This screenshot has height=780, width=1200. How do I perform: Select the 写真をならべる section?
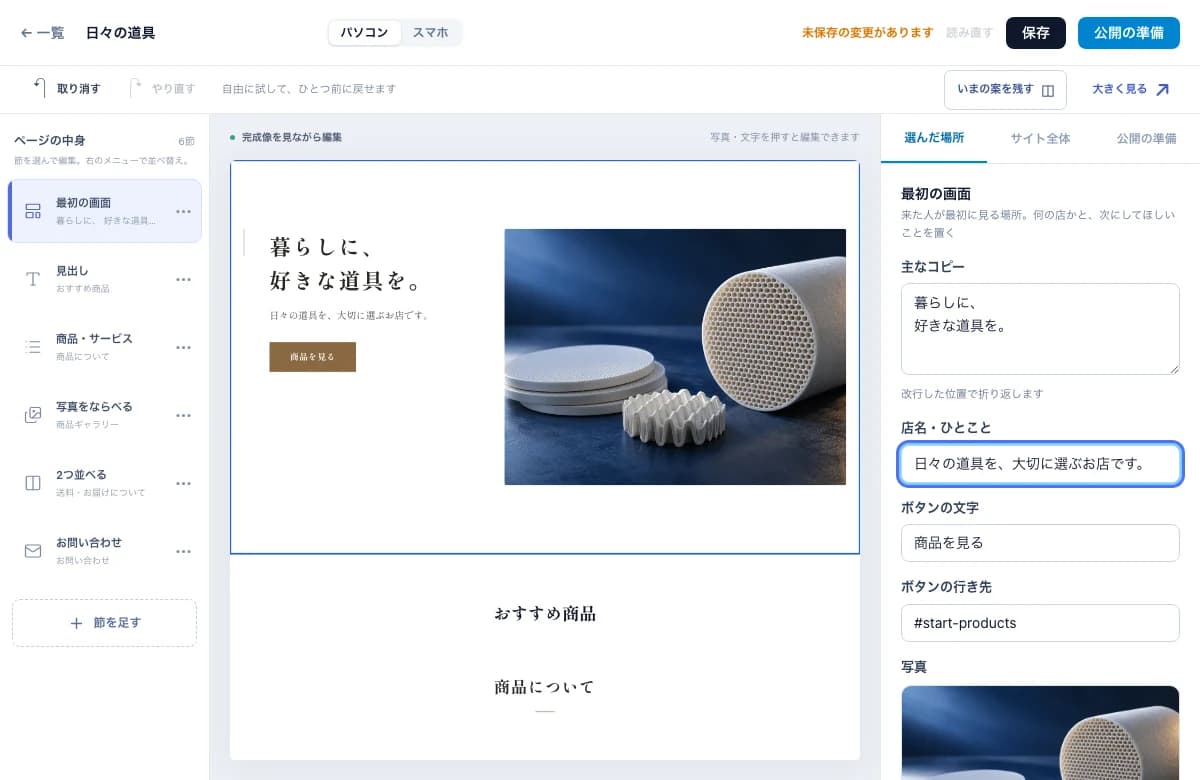(105, 415)
